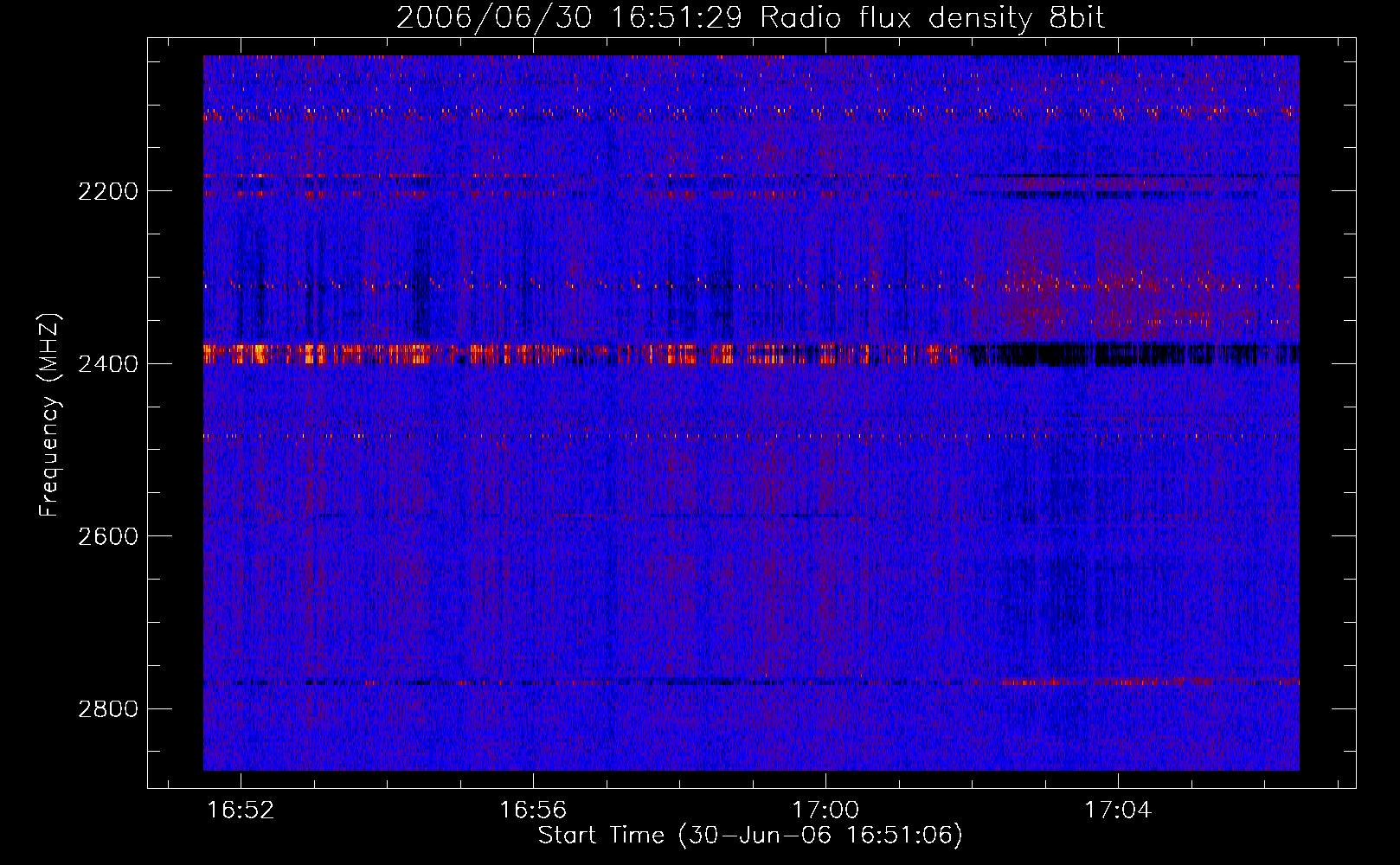
Task: Click the "16:56" time tick label
Action: pyautogui.click(x=533, y=810)
